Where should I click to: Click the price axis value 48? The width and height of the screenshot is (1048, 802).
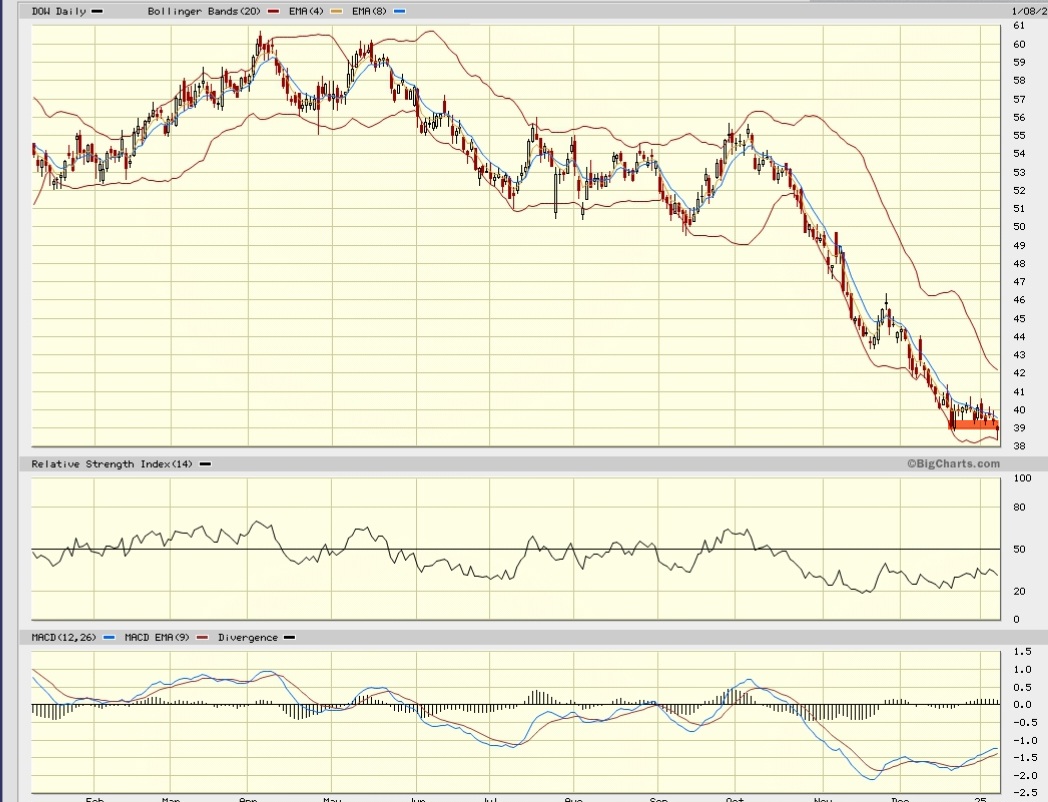point(1019,264)
